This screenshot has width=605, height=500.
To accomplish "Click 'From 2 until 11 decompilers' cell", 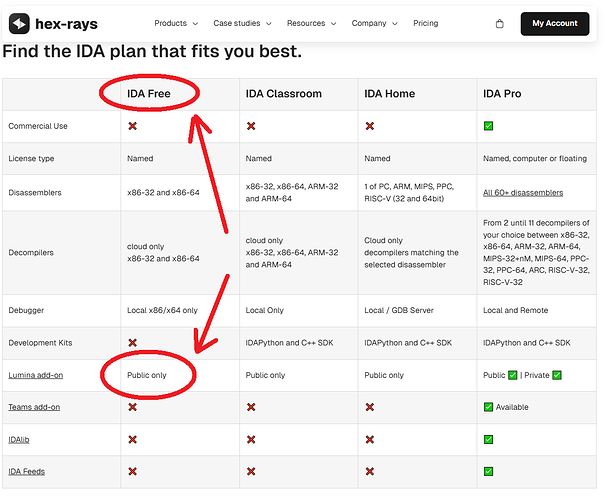I will (536, 252).
